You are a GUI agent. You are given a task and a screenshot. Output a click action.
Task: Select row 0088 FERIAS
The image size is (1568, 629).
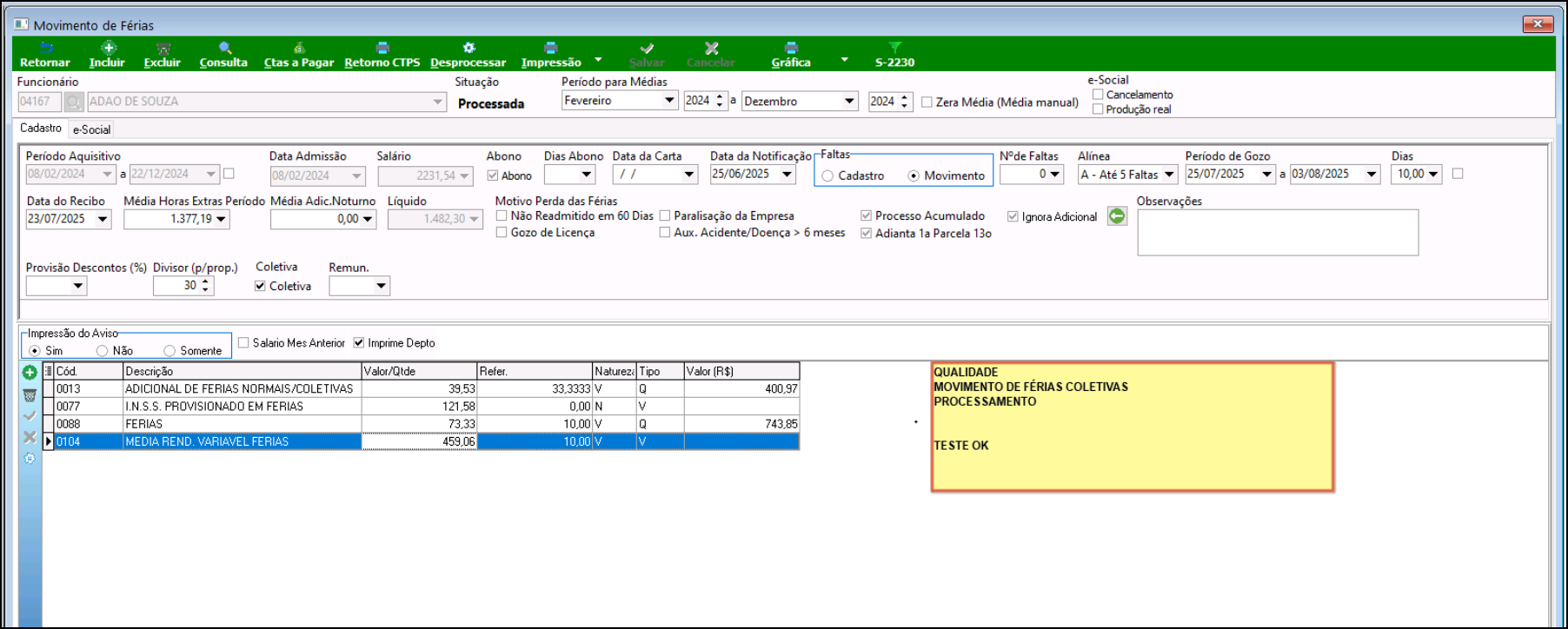(x=421, y=424)
